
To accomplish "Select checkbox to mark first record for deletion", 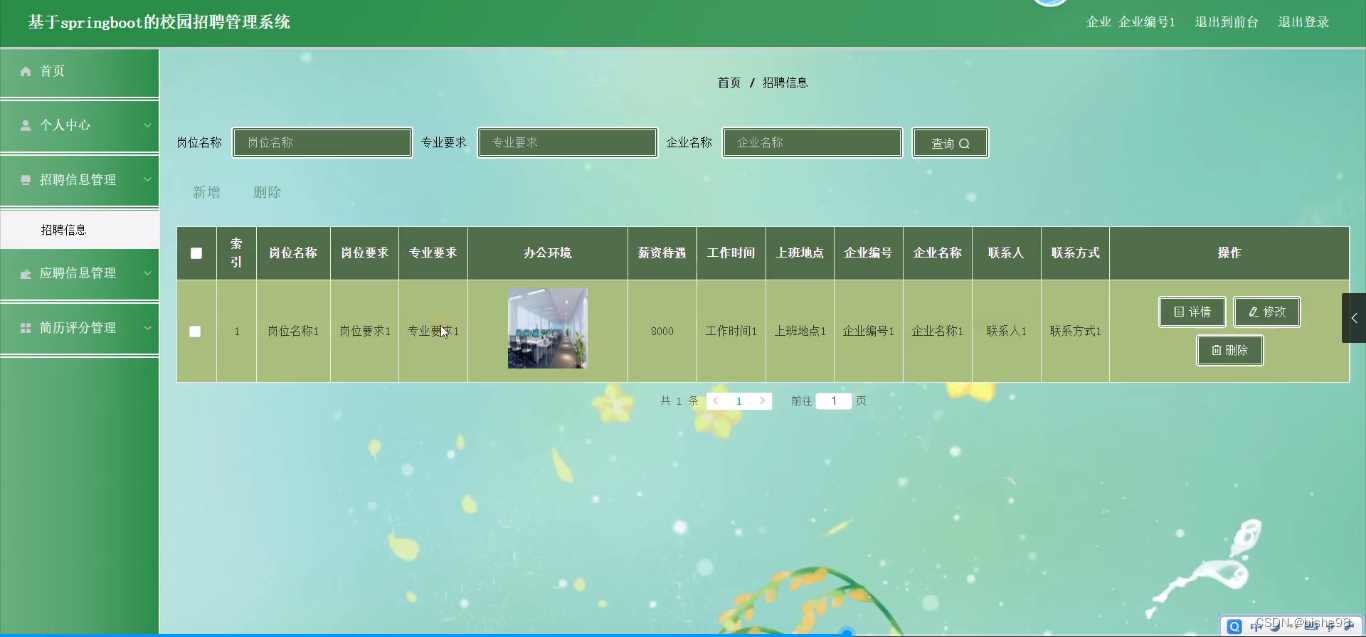I will tap(196, 331).
